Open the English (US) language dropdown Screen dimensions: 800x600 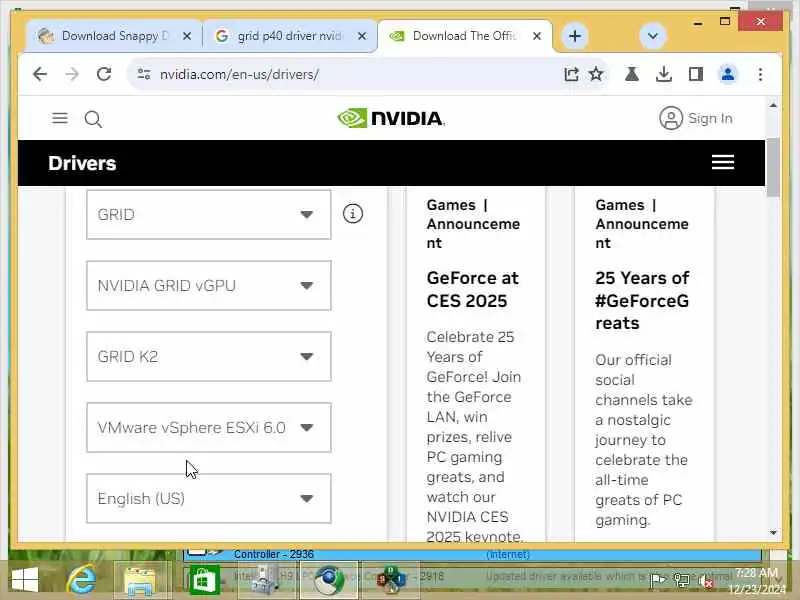pyautogui.click(x=209, y=498)
